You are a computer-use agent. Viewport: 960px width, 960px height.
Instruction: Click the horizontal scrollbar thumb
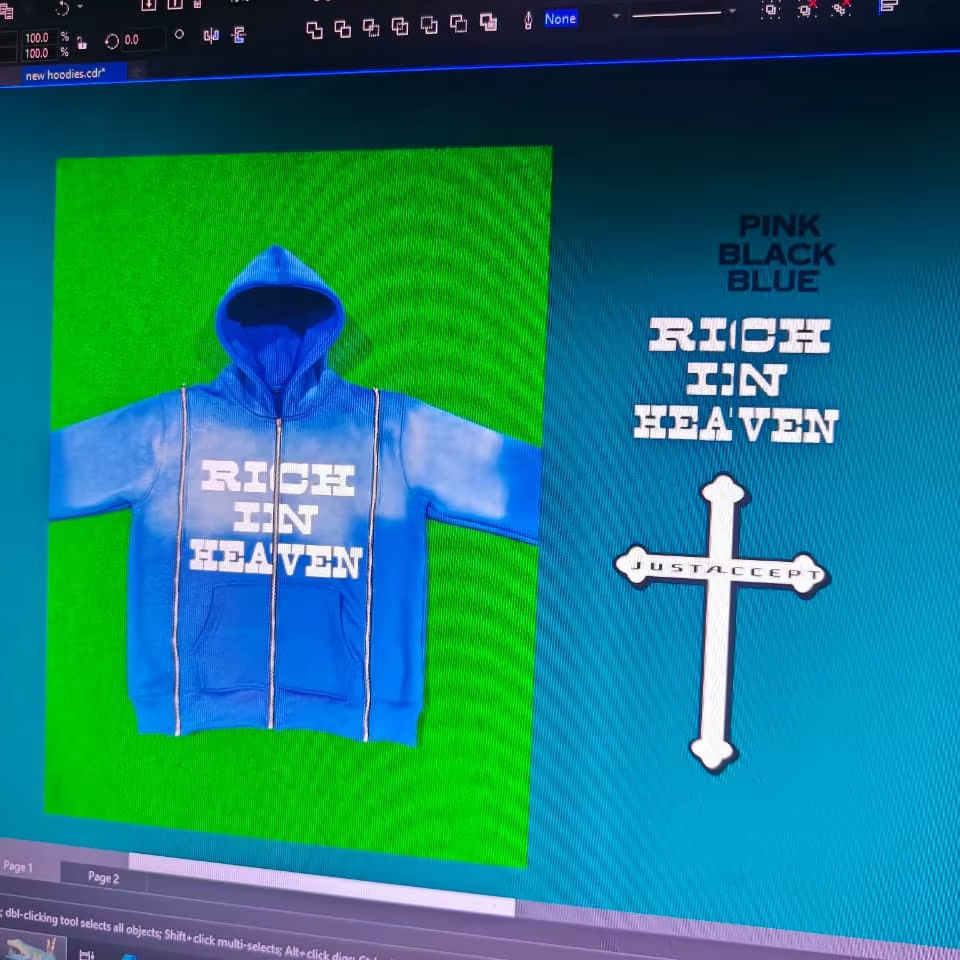click(x=321, y=884)
